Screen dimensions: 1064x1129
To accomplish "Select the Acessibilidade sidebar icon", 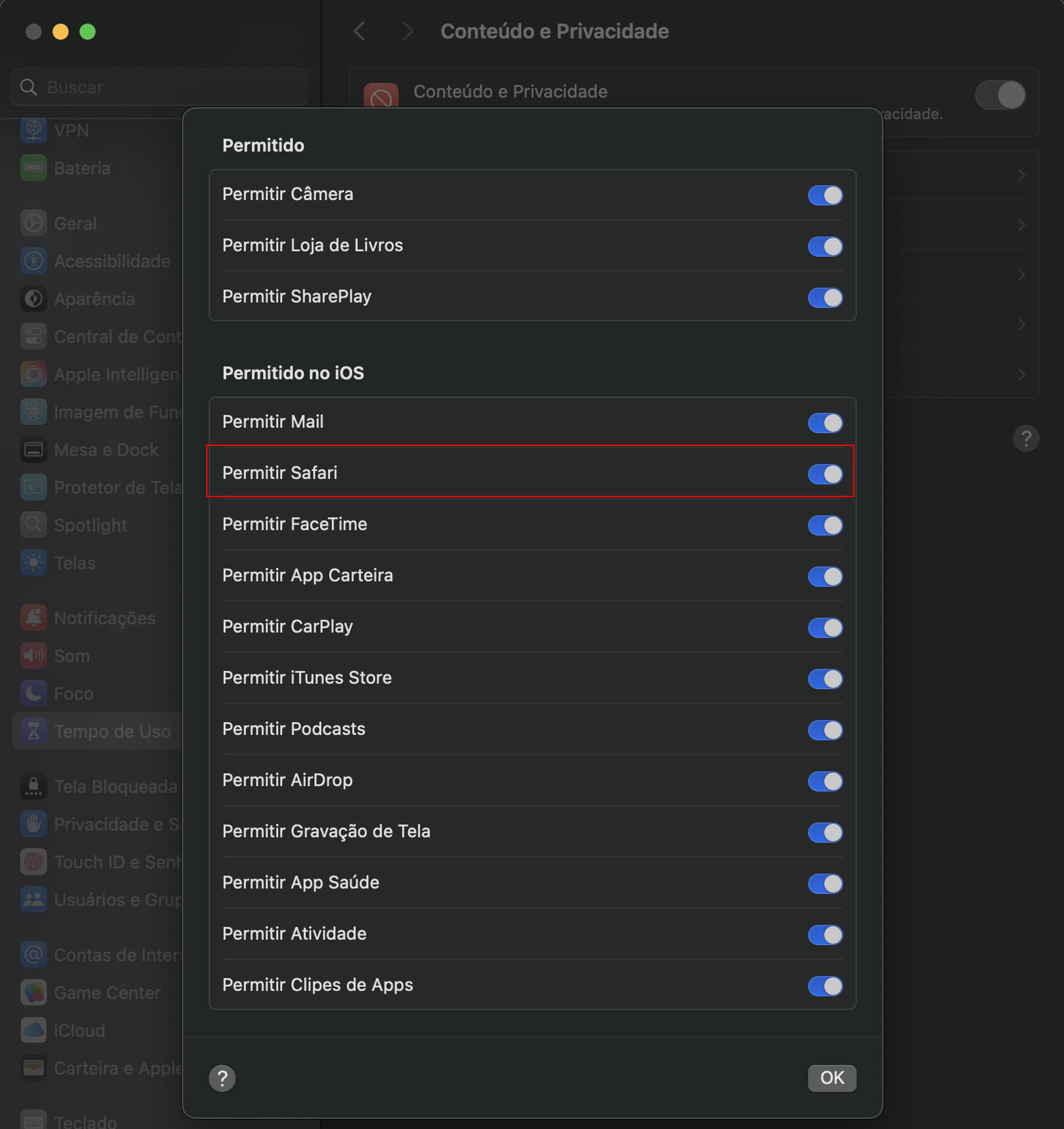I will tap(34, 261).
